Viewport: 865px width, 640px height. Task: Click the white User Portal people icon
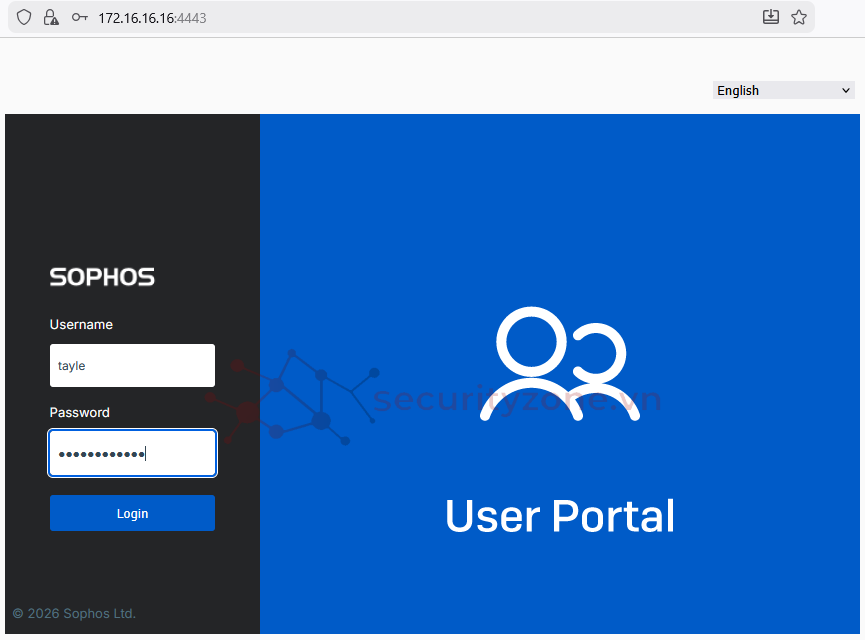559,365
